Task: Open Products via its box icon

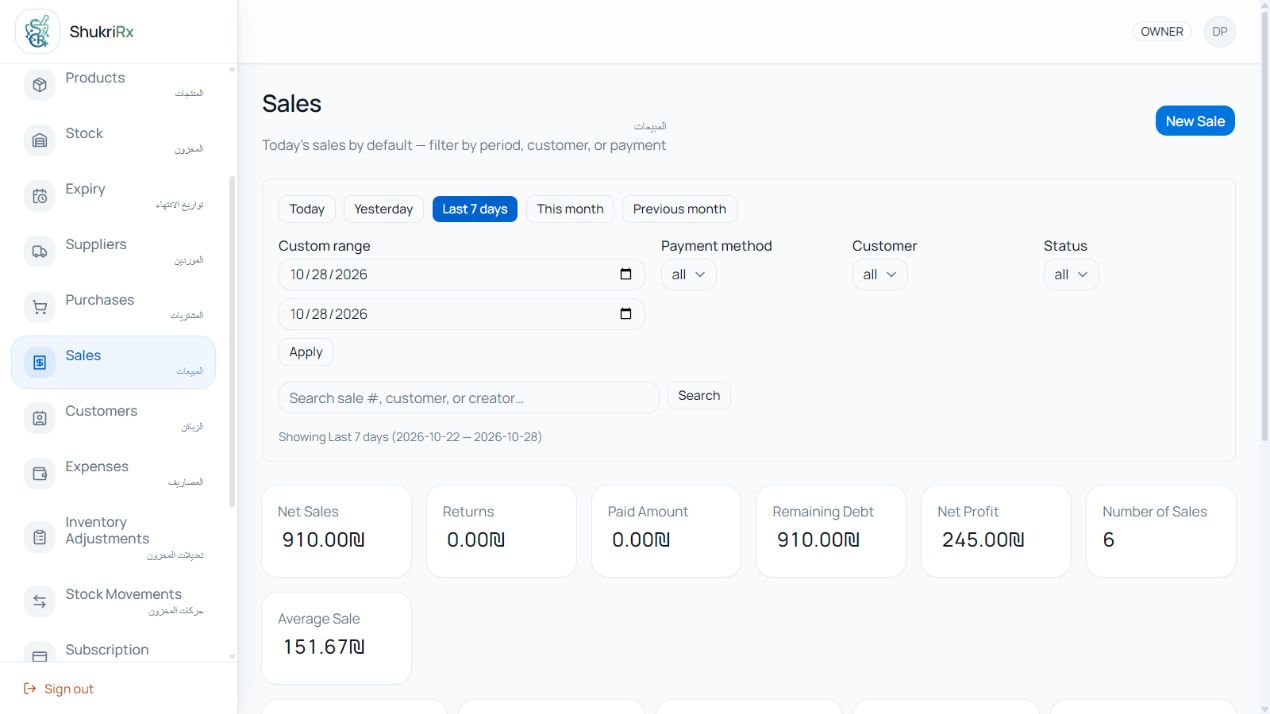Action: pyautogui.click(x=40, y=85)
